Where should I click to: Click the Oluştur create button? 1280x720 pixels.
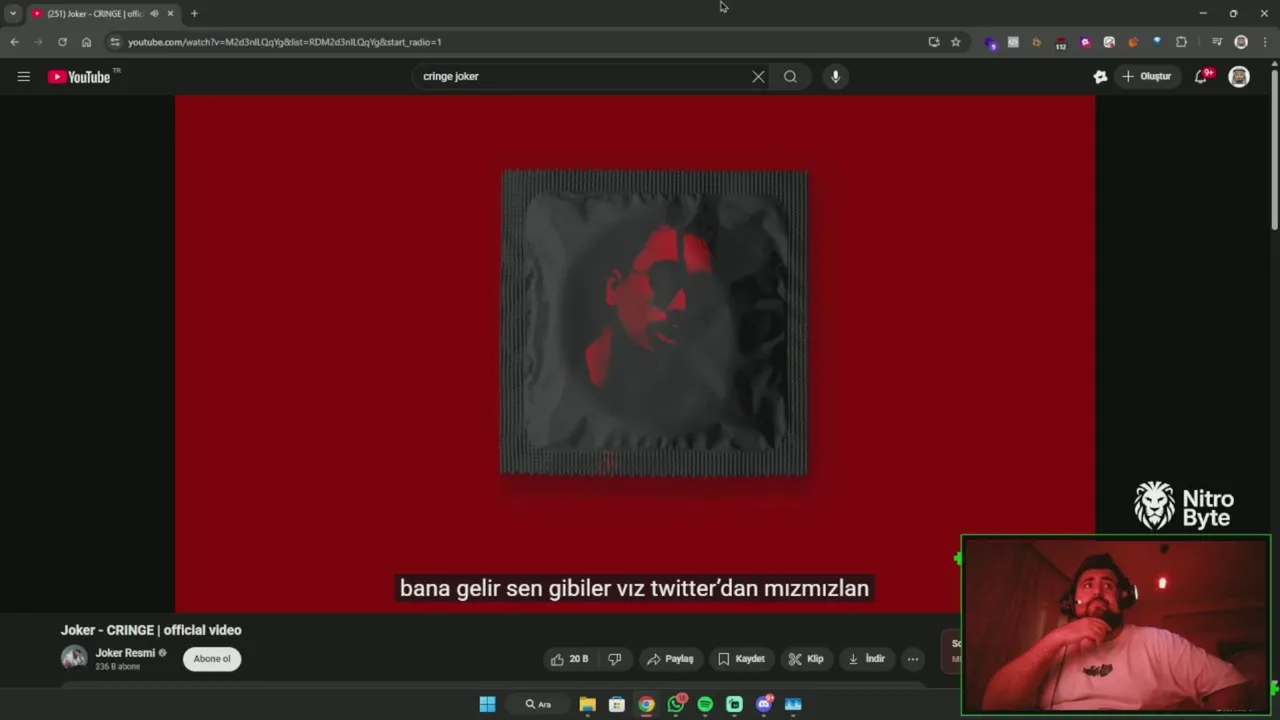[1147, 77]
